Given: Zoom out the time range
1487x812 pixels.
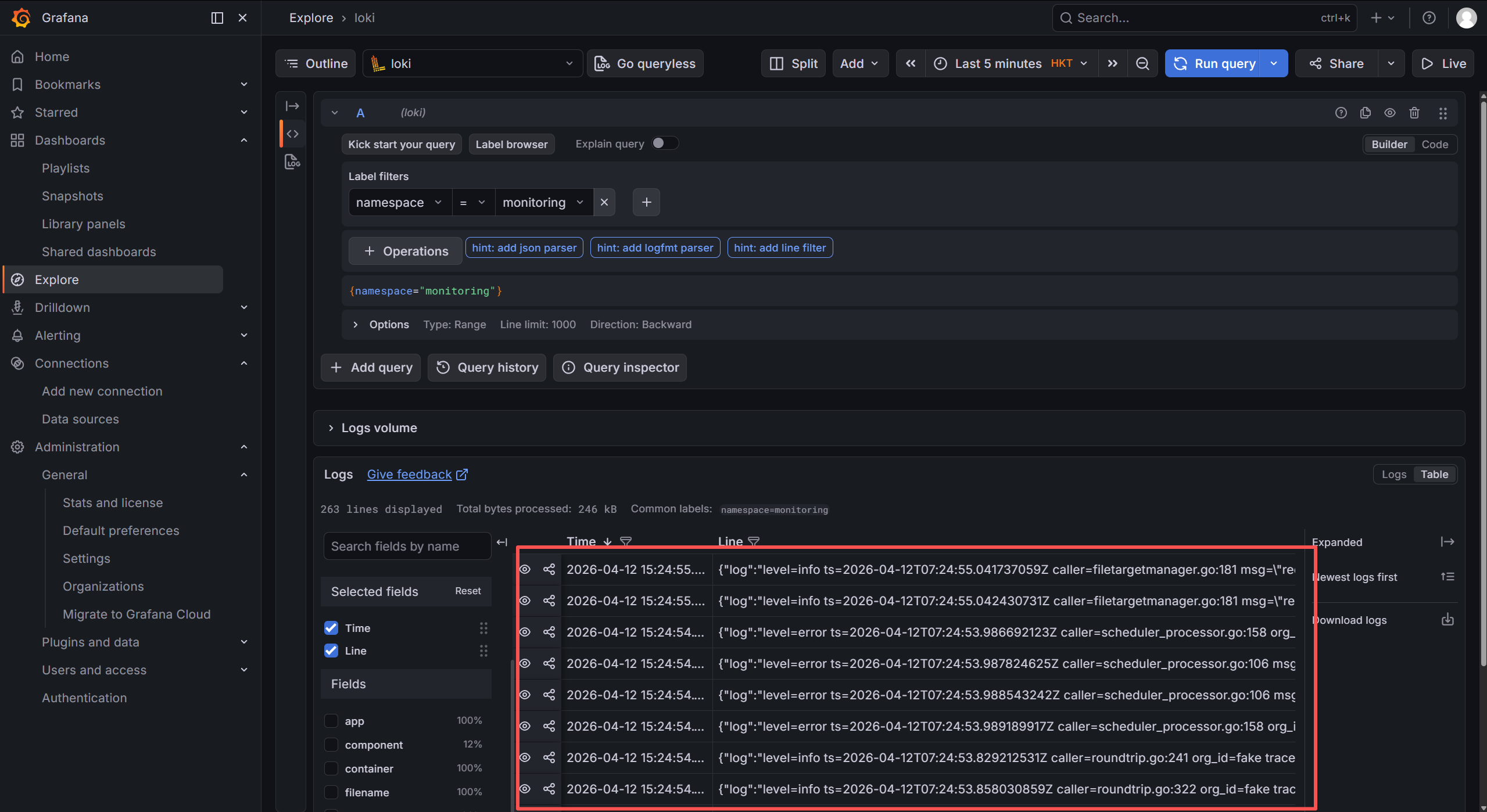Looking at the screenshot, I should point(1142,63).
